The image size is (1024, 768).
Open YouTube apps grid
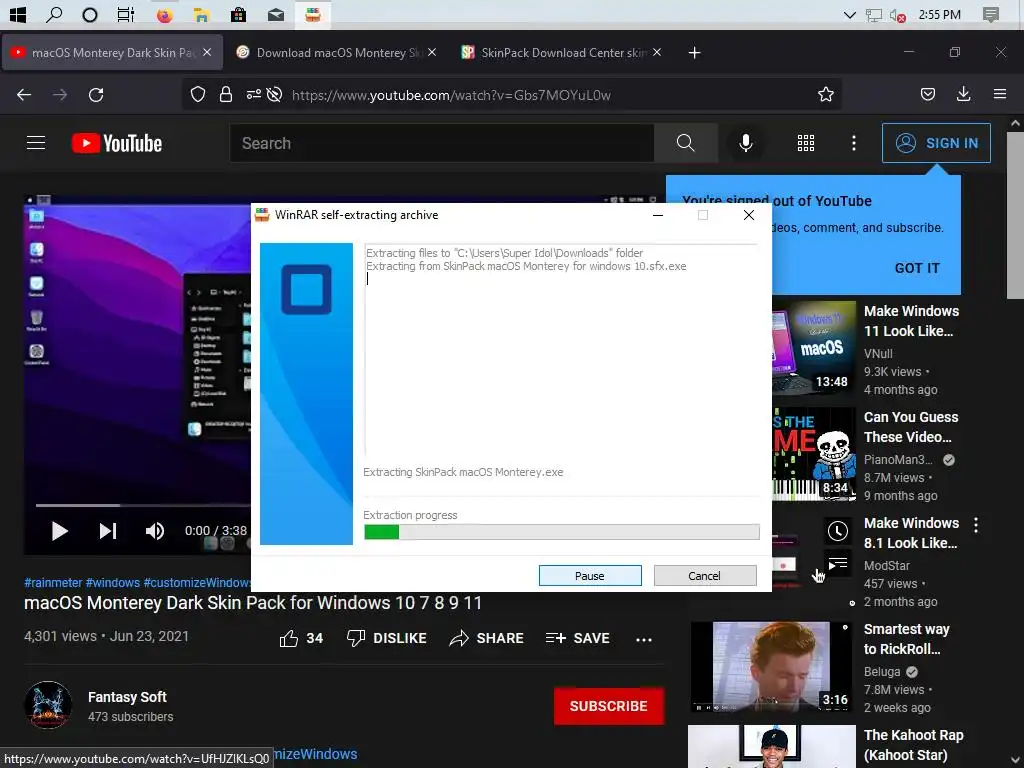tap(806, 143)
